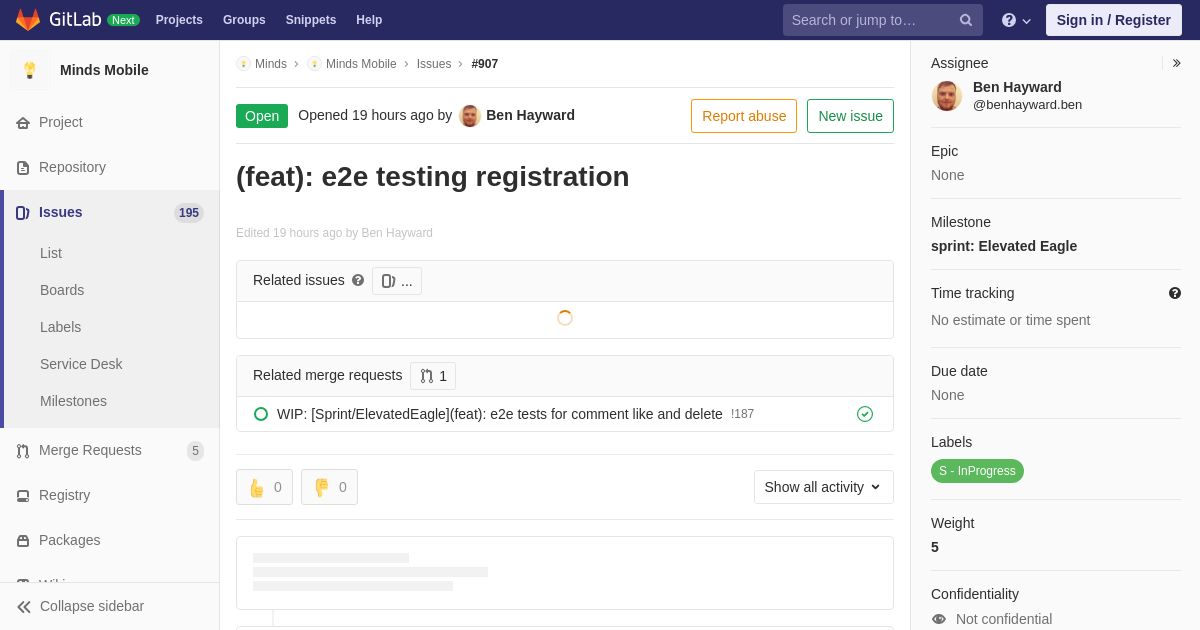The image size is (1200, 630).
Task: Click the thumbs down reaction
Action: [329, 487]
